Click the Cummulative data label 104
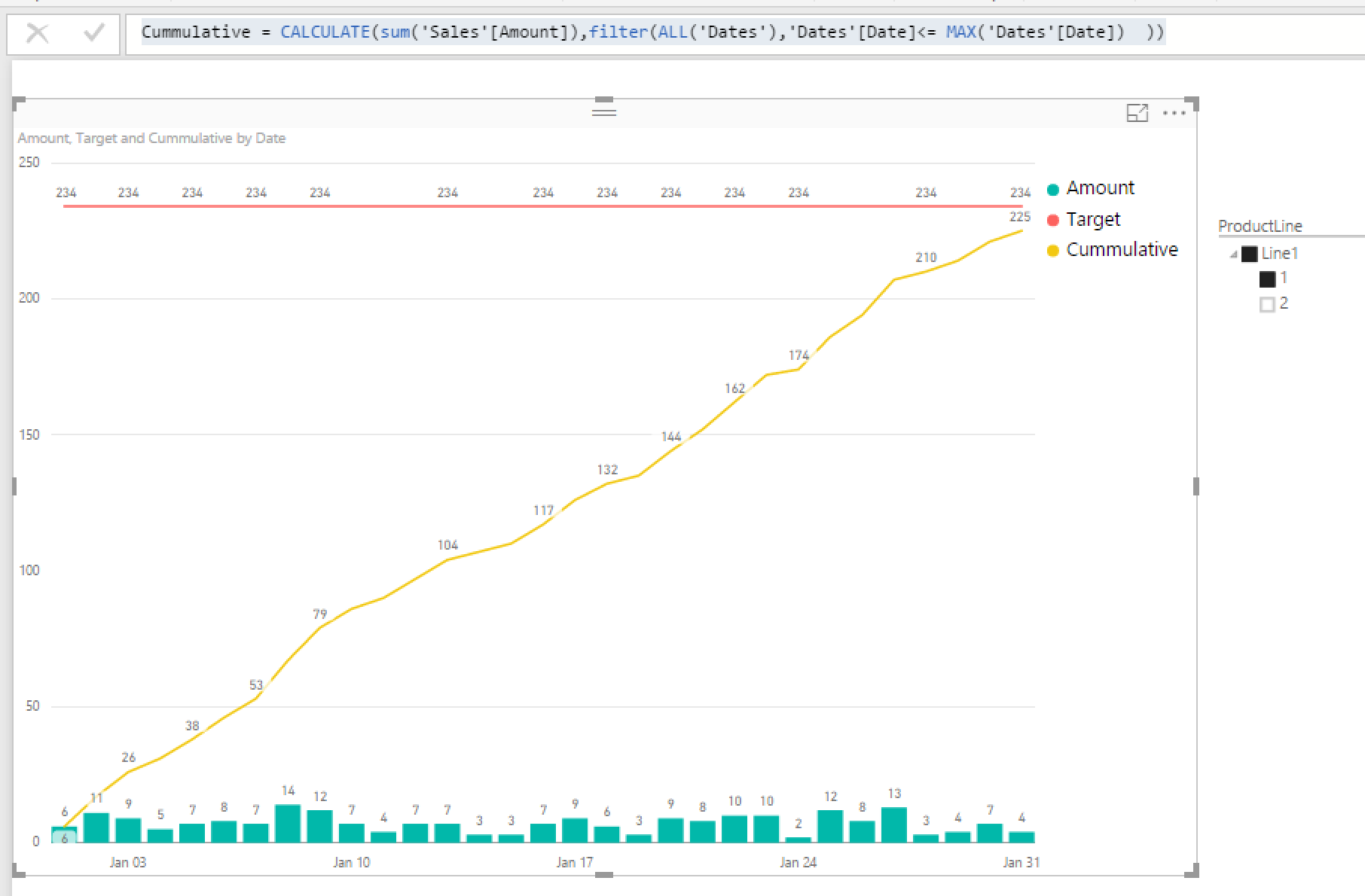 (x=447, y=545)
